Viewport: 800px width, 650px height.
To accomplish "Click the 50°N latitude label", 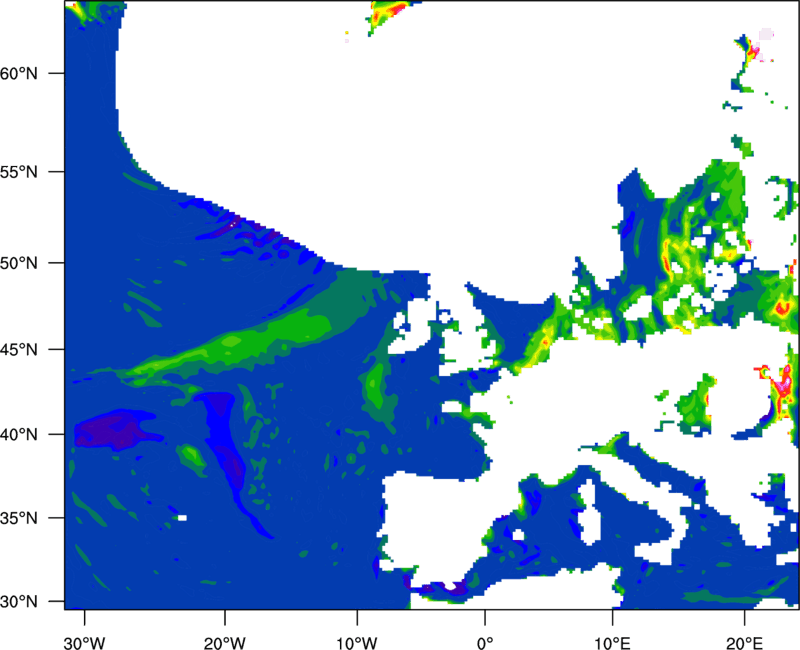I will click(x=19, y=263).
